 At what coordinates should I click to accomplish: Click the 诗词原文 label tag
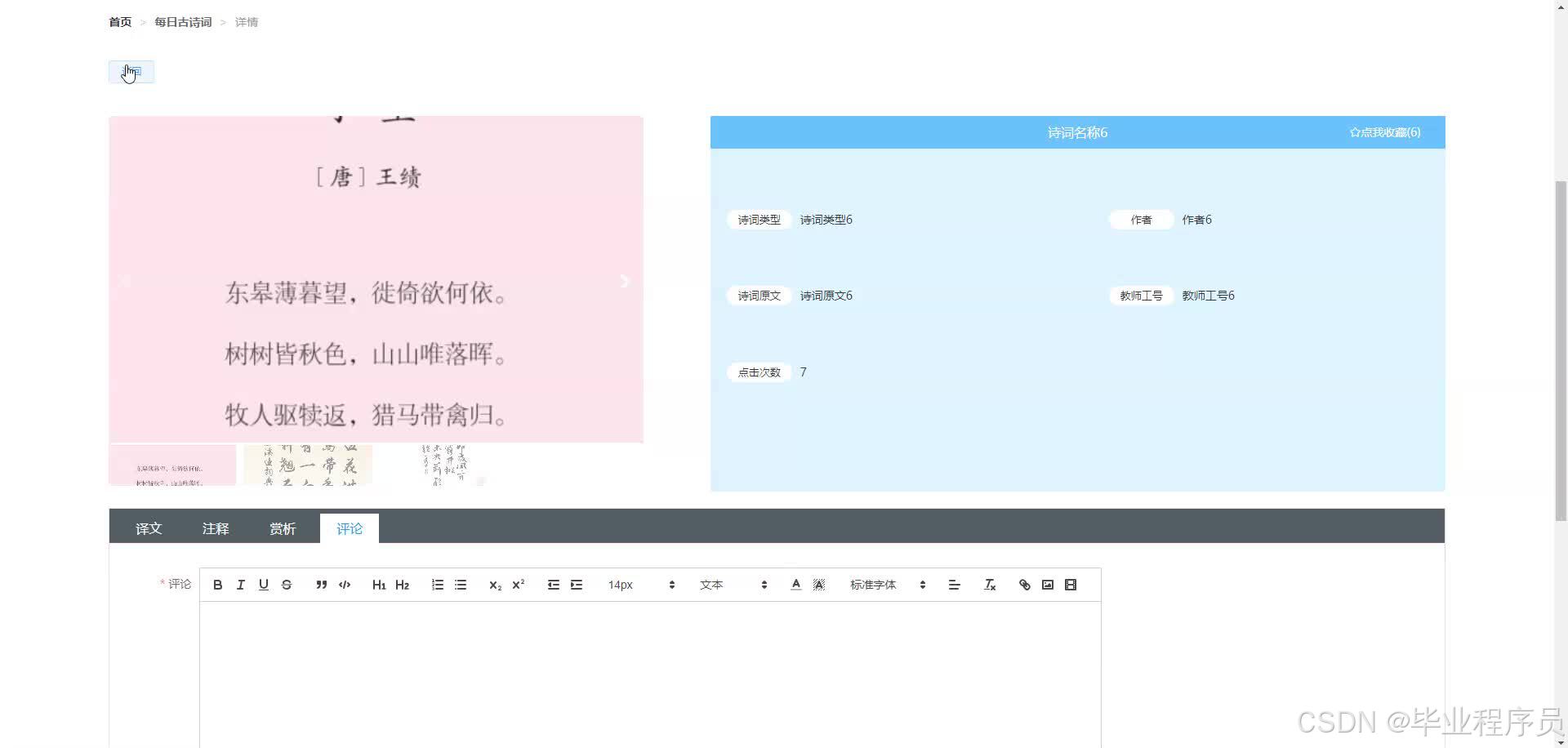pyautogui.click(x=759, y=296)
